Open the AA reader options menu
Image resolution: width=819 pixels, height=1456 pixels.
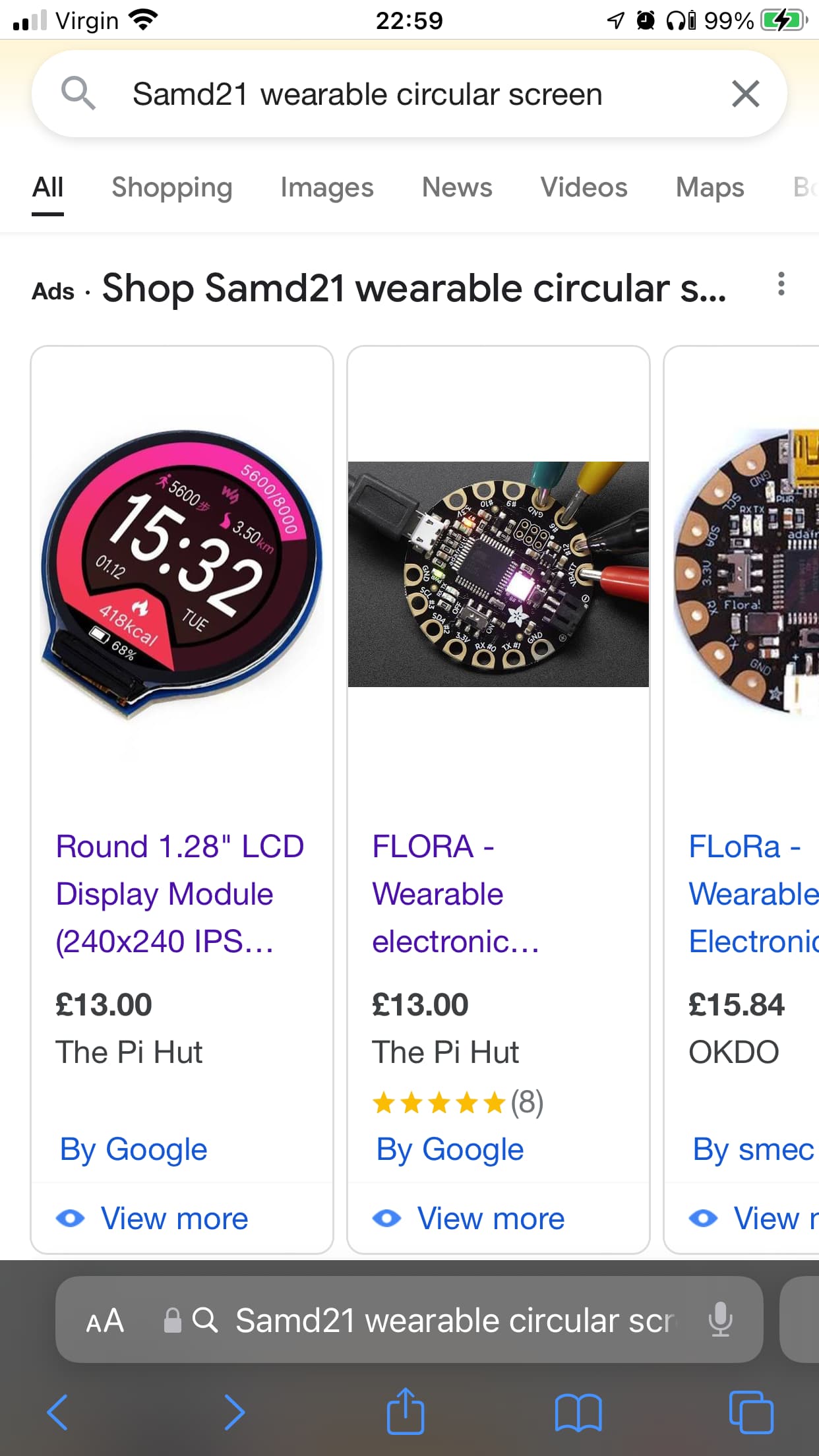pyautogui.click(x=105, y=1321)
